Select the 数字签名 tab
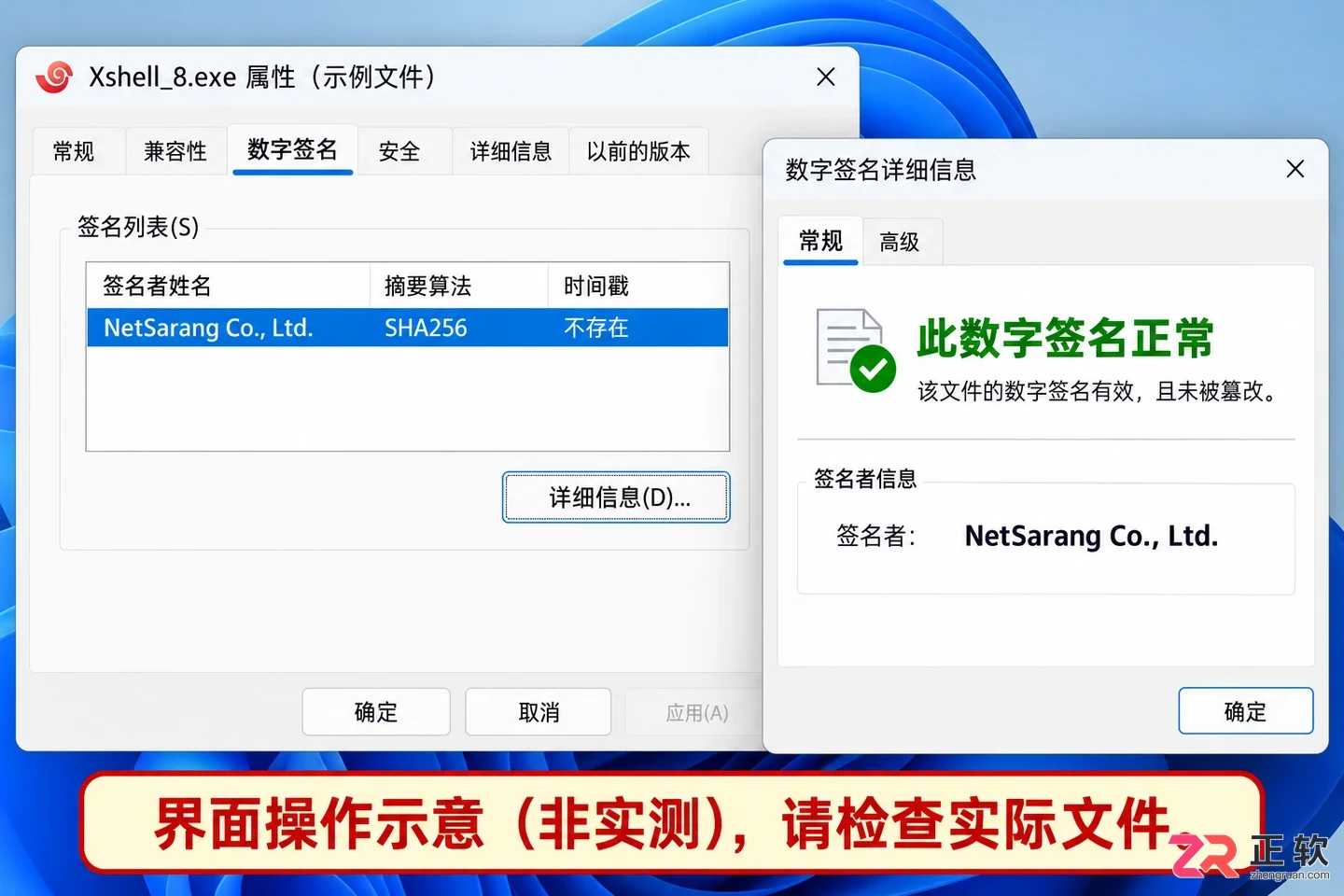Viewport: 1344px width, 896px height. click(292, 149)
